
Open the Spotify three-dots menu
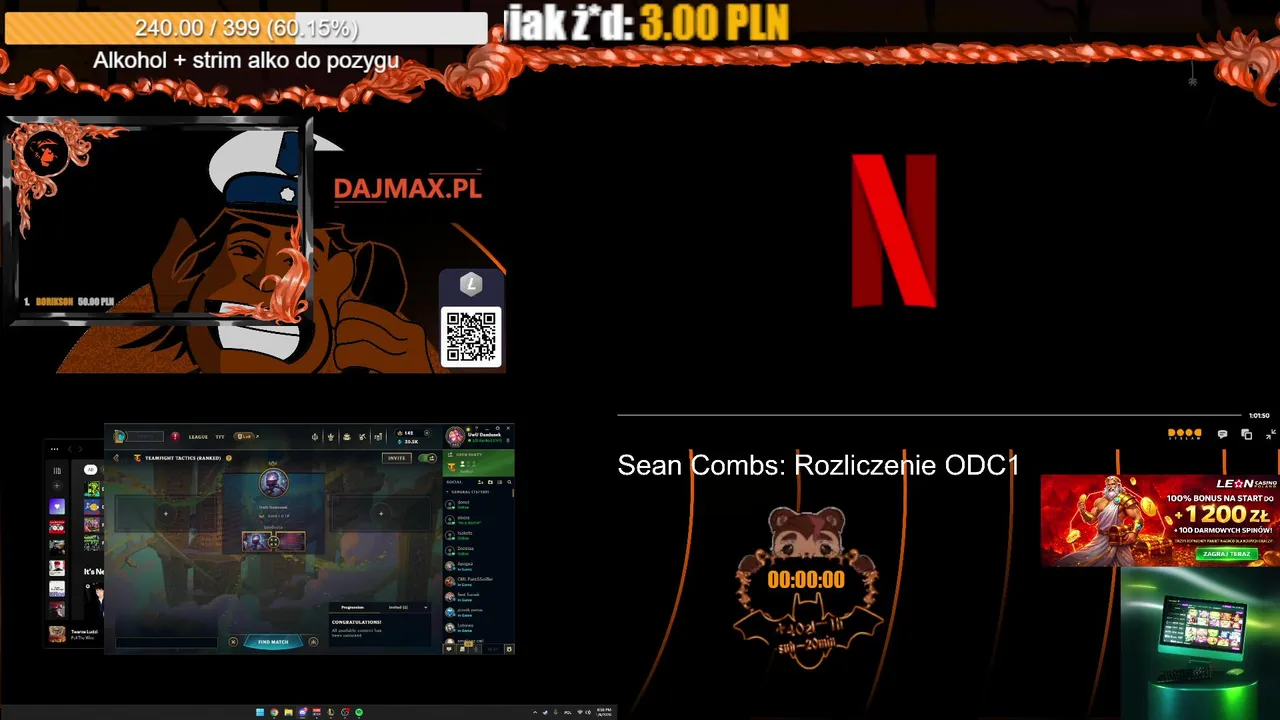pyautogui.click(x=54, y=449)
